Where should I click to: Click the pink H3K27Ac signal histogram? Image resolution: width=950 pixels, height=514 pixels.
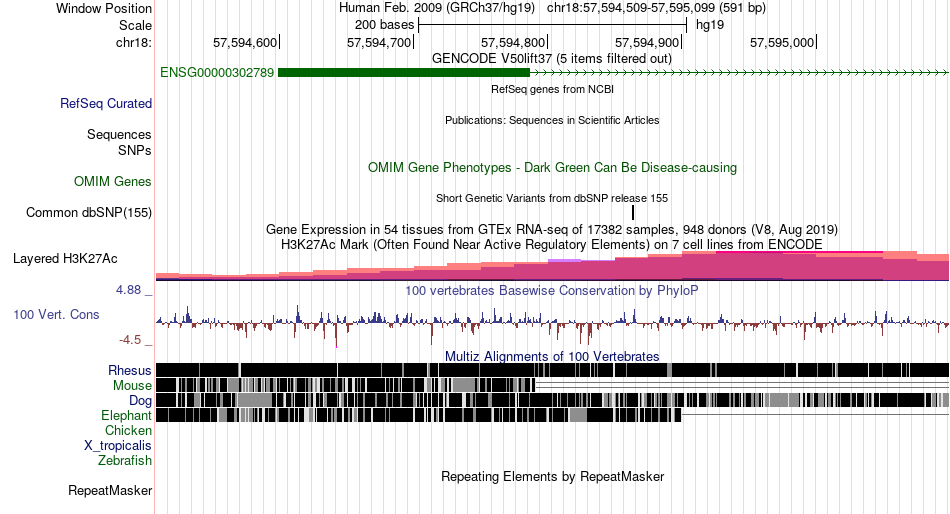(x=552, y=265)
